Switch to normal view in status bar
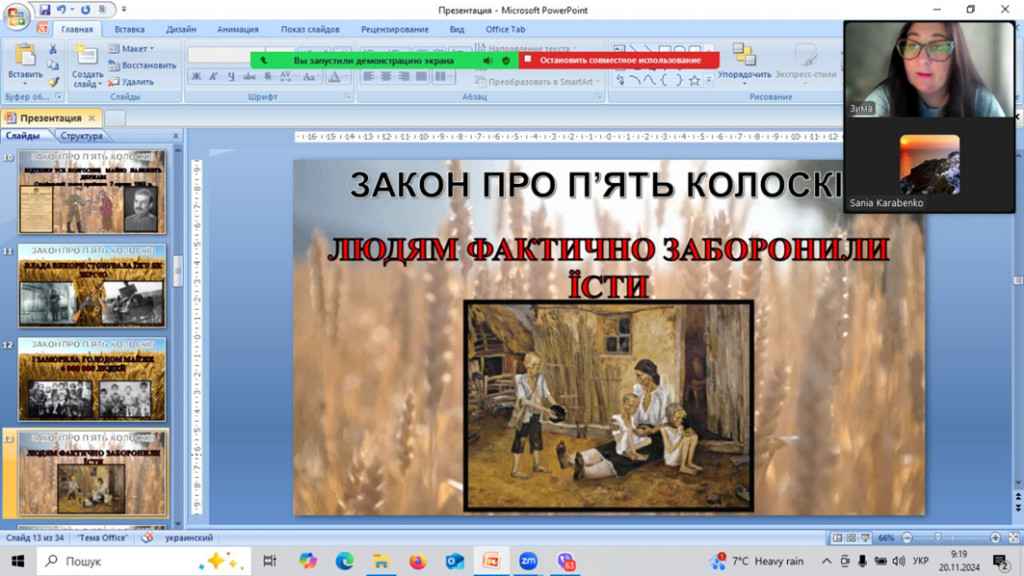Screen dimensions: 1024x576 [837, 537]
